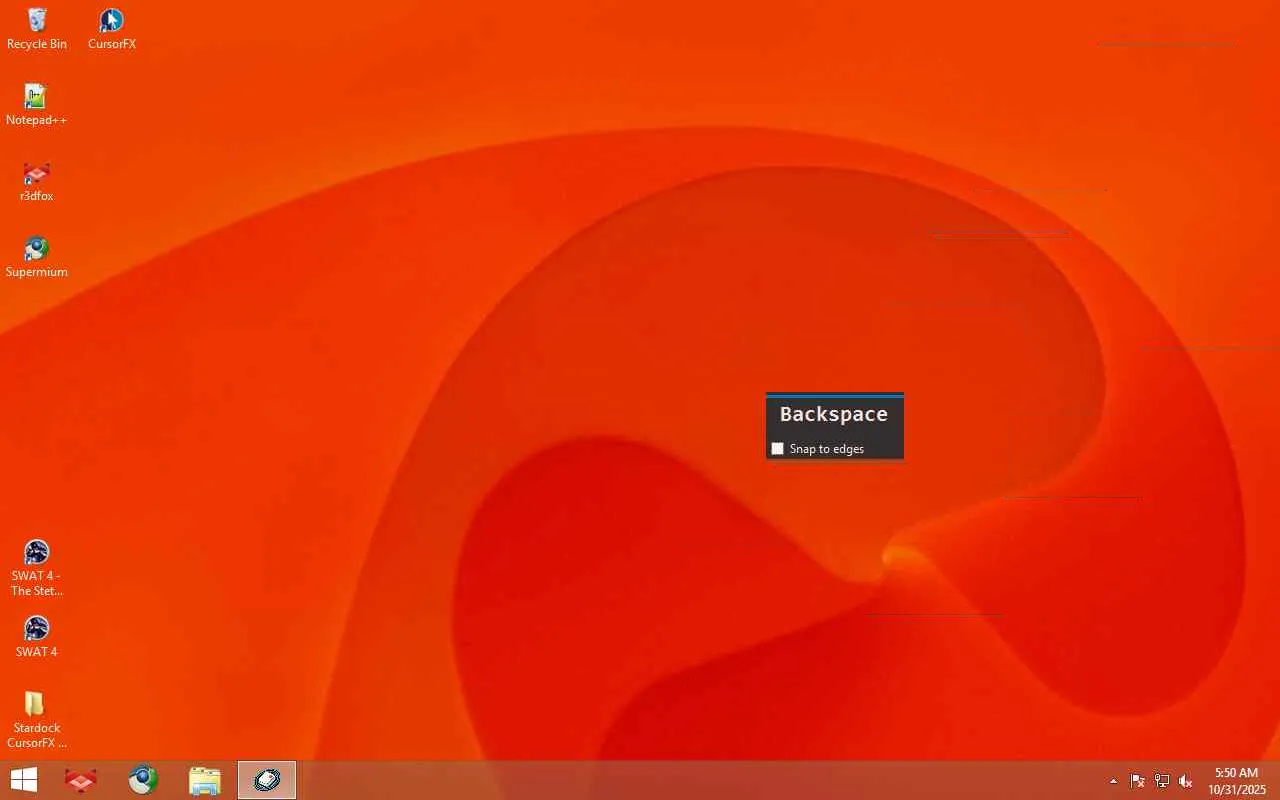Open File Explorer from the taskbar
Viewport: 1280px width, 800px height.
[205, 780]
